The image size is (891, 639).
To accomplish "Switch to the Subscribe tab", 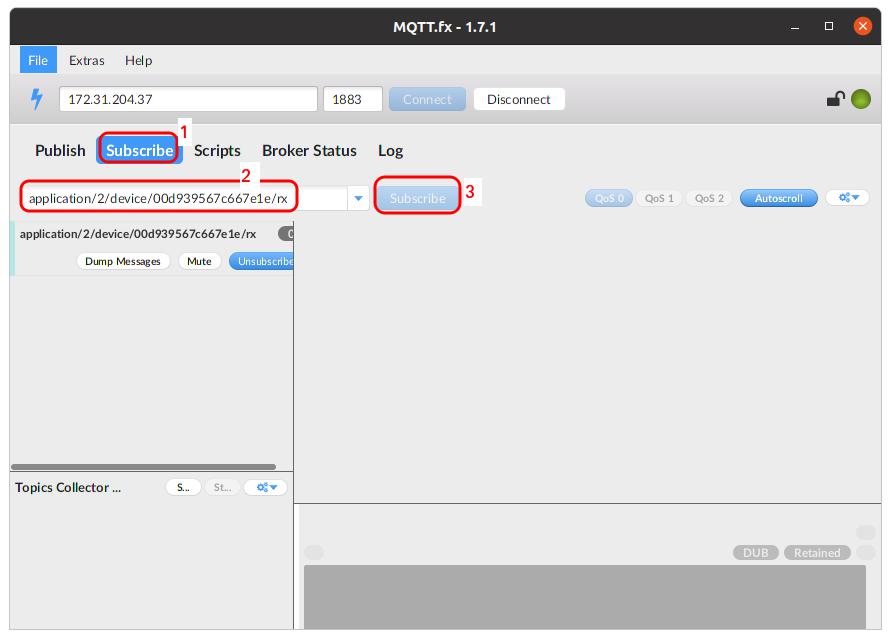I will pos(139,151).
